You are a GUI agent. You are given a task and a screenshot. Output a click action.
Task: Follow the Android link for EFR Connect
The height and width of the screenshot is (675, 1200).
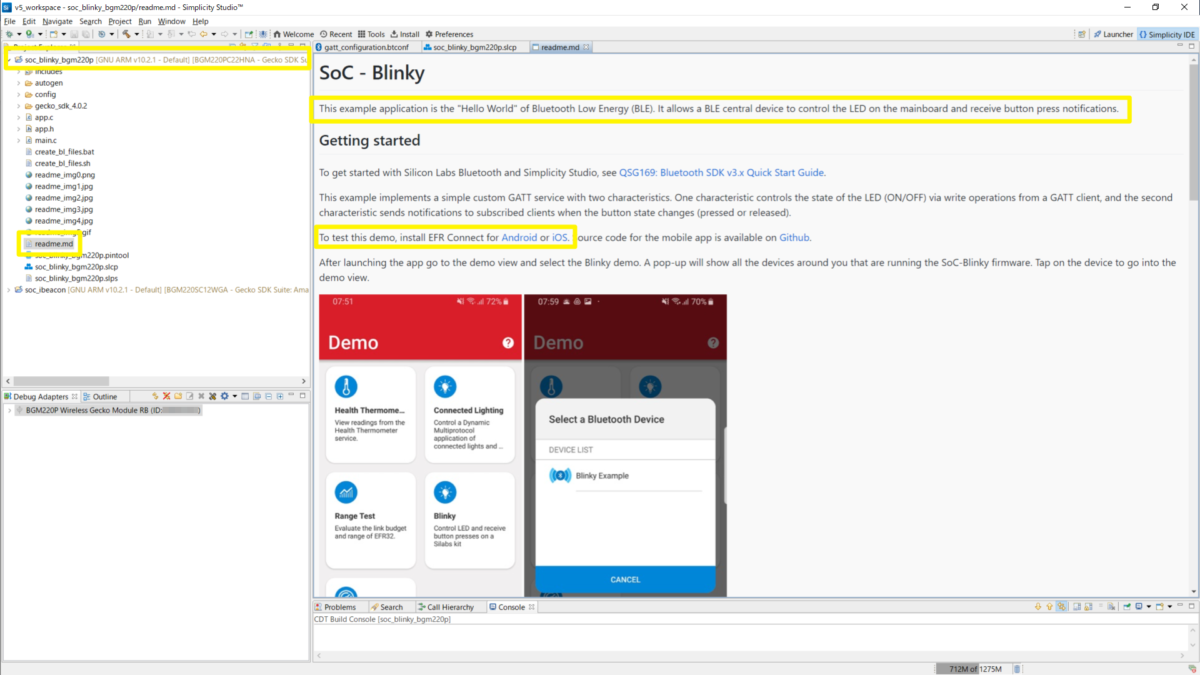(519, 238)
